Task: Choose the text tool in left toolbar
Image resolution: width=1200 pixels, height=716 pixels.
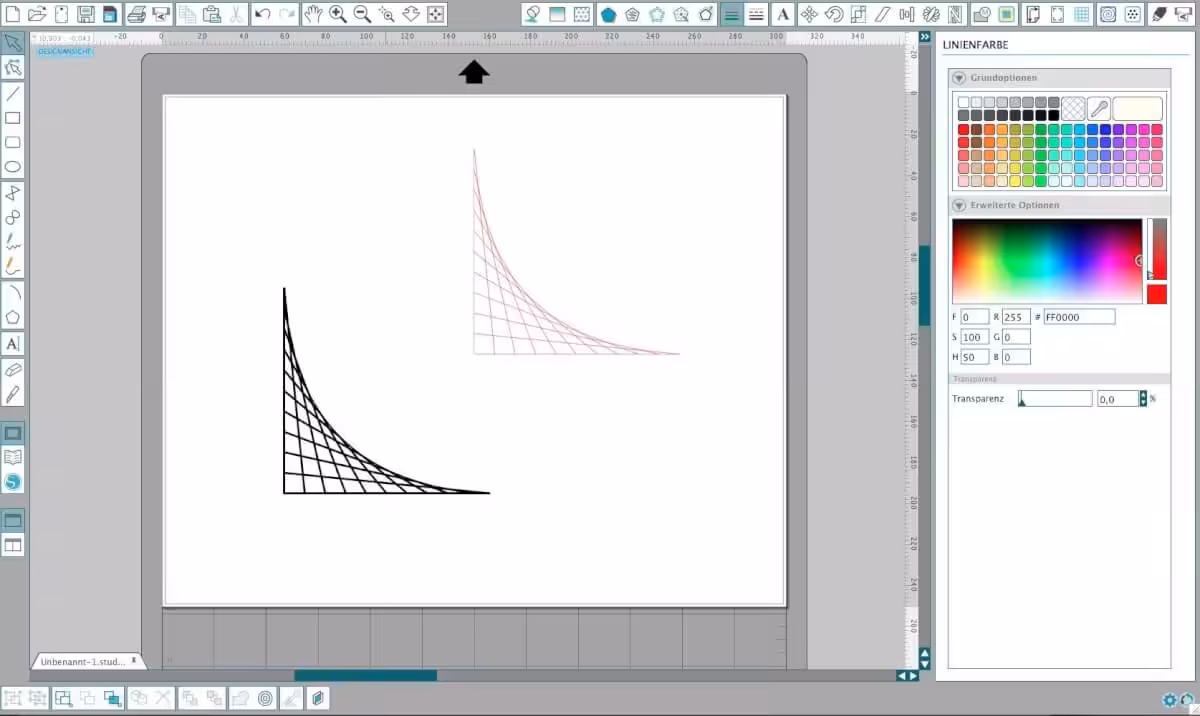Action: tap(13, 344)
